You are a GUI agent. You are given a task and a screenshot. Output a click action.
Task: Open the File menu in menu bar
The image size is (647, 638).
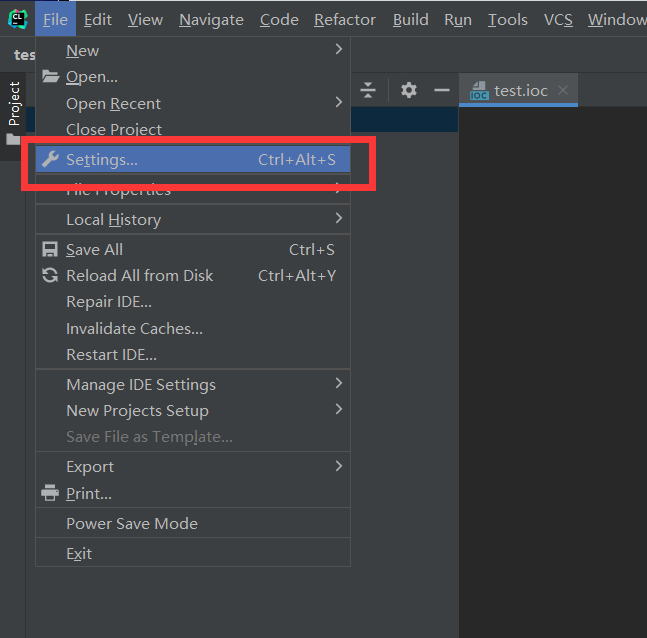[55, 19]
